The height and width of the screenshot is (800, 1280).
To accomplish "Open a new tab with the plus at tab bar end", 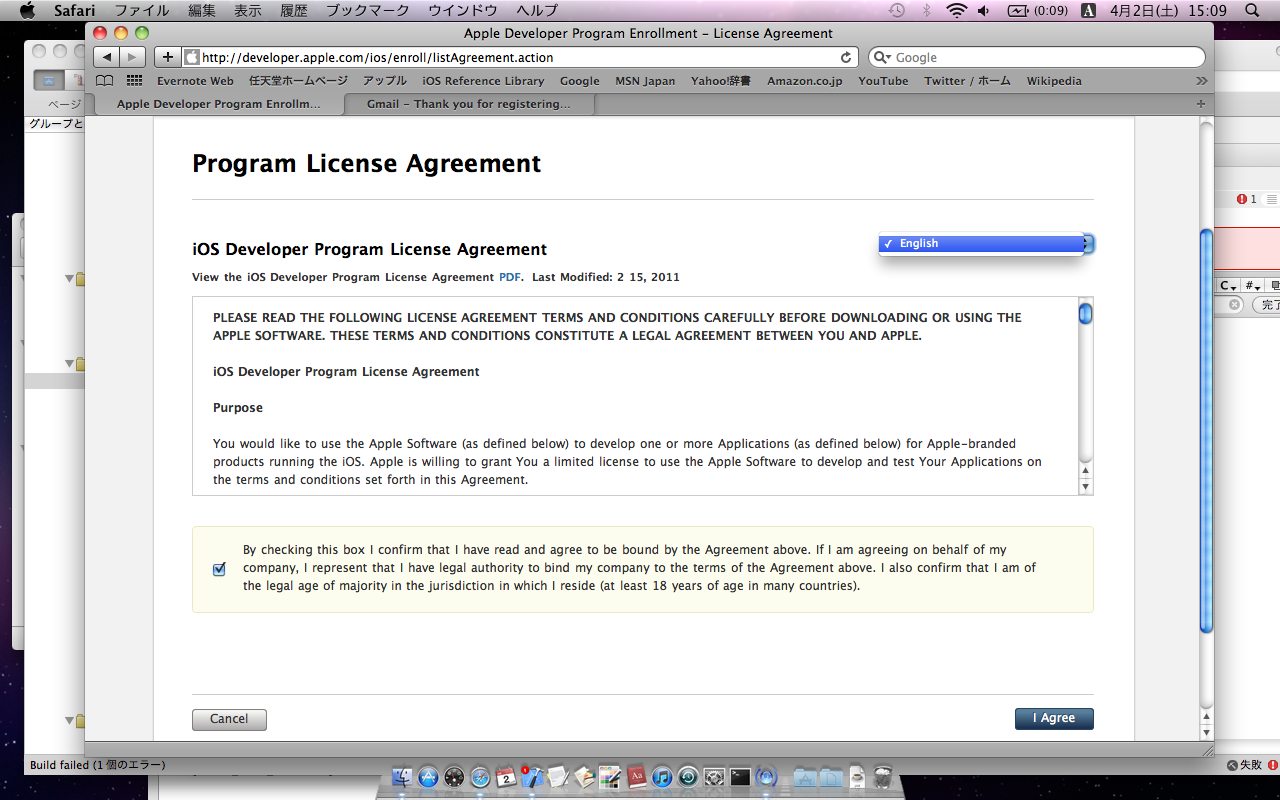I will point(1201,104).
